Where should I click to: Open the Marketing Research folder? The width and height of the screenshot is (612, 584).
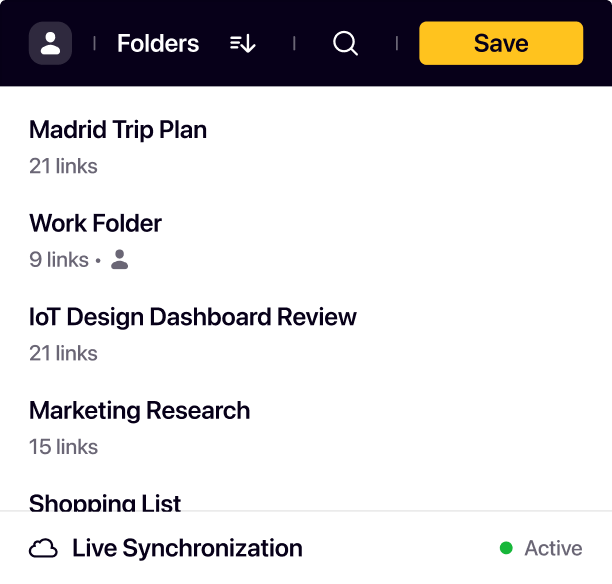(x=140, y=410)
